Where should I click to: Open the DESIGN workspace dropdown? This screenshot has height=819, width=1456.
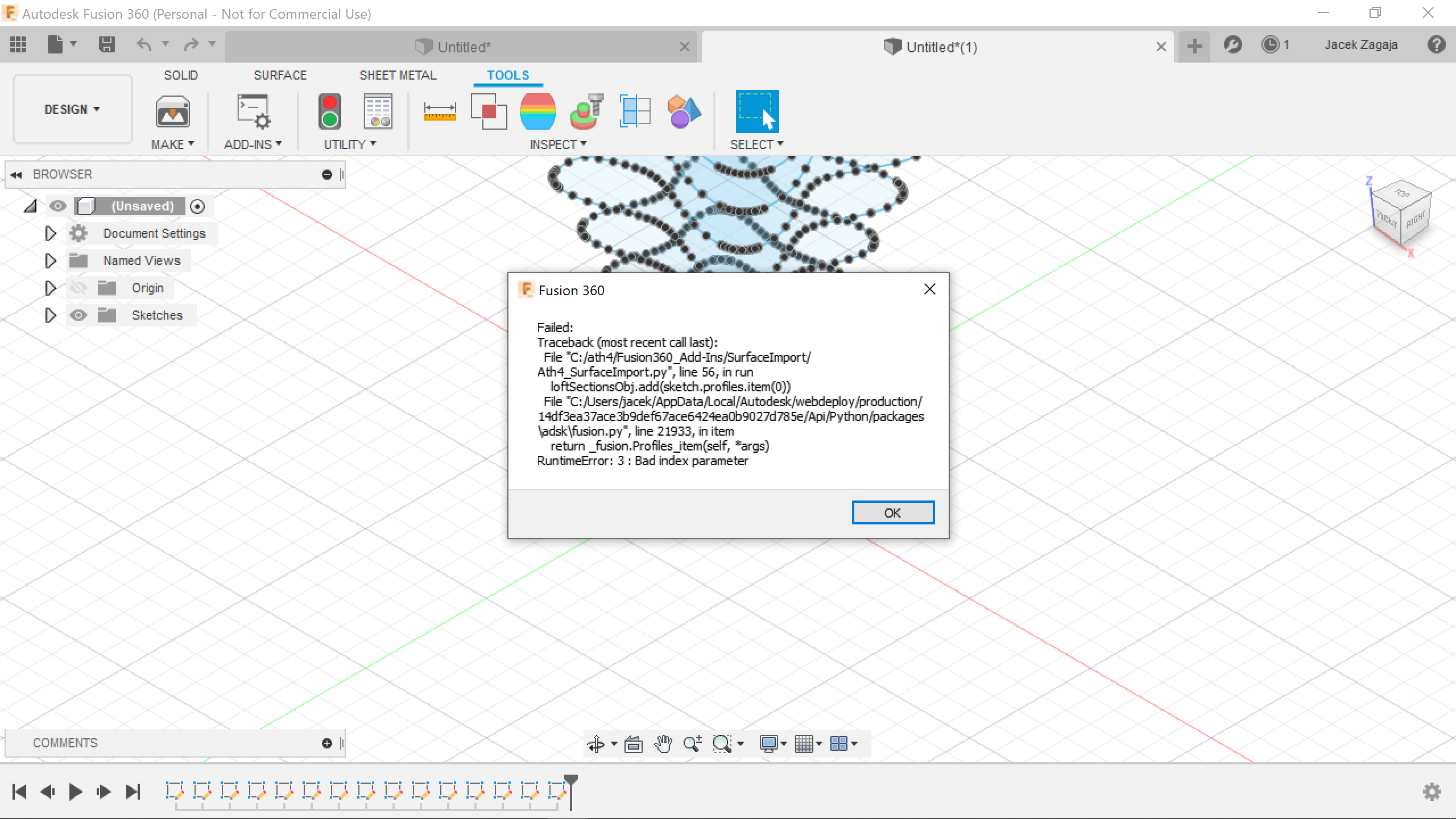click(x=72, y=109)
